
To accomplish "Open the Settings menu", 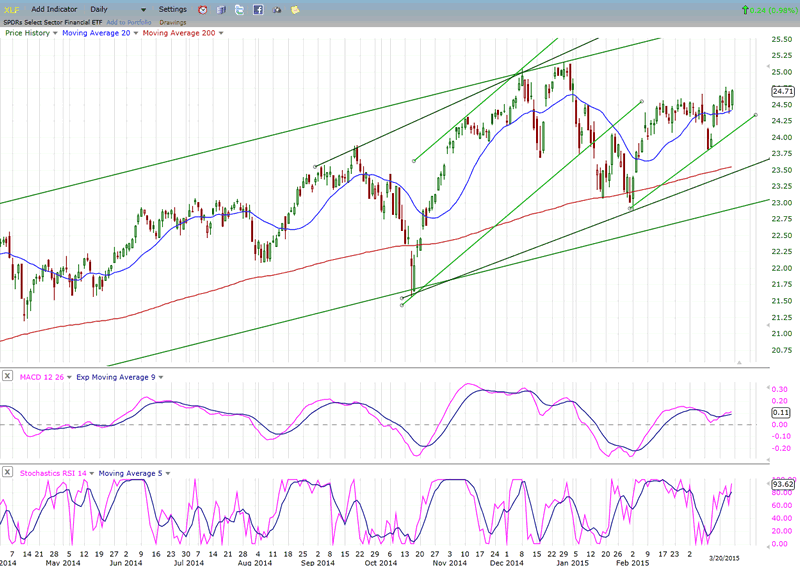I will pos(172,9).
